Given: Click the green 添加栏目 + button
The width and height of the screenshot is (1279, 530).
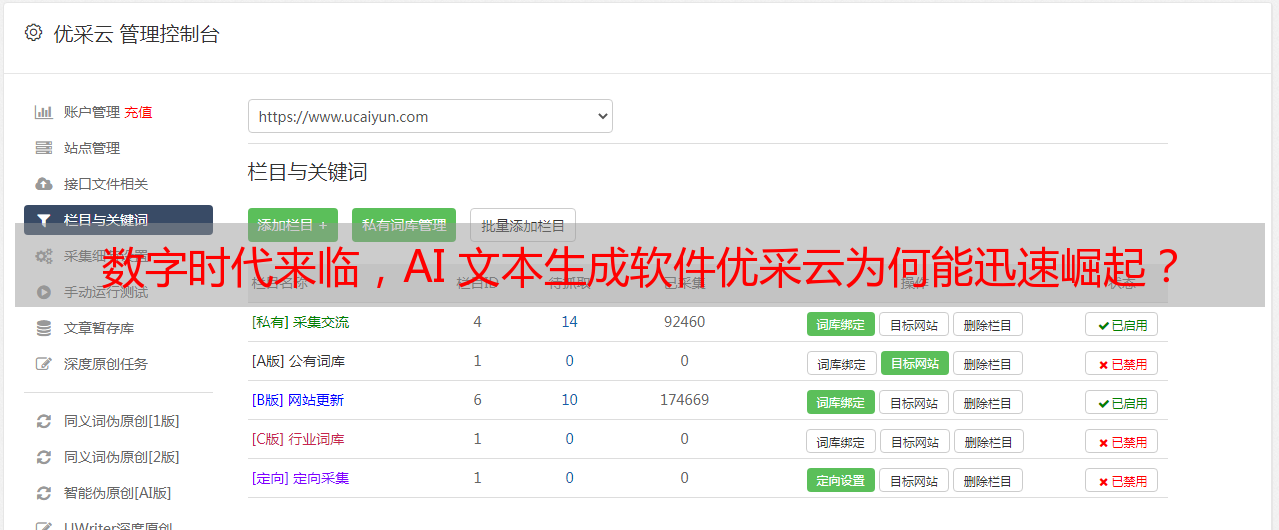Looking at the screenshot, I should click(x=293, y=225).
